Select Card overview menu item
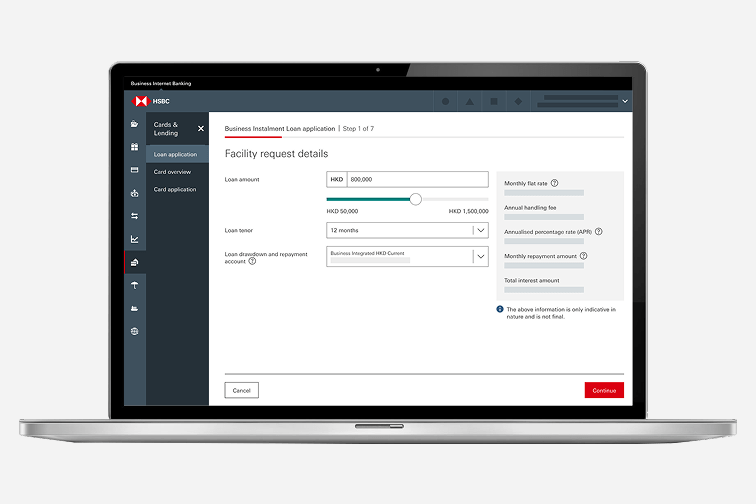The image size is (756, 504). [x=172, y=172]
